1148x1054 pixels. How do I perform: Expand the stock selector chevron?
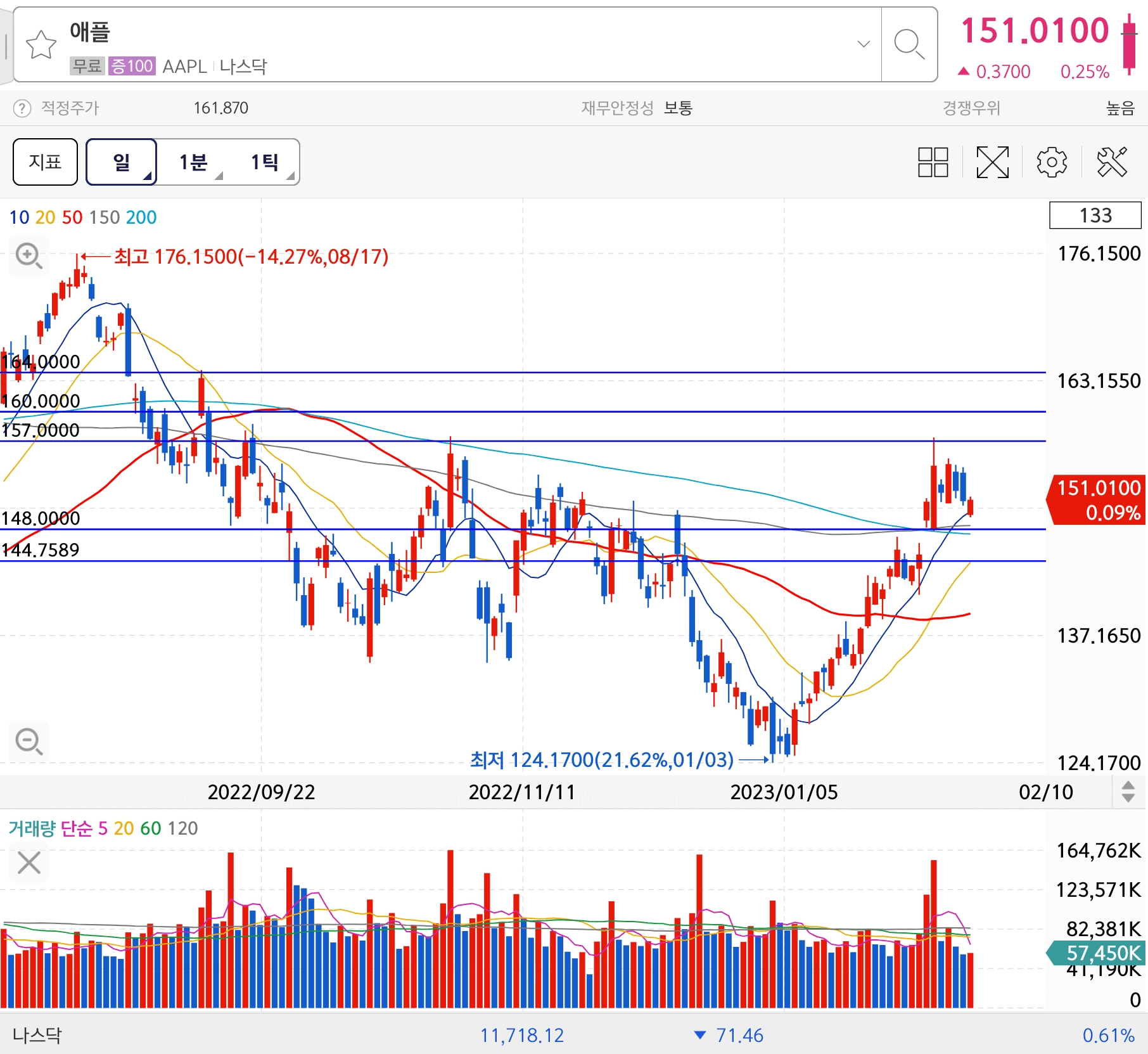pos(864,44)
